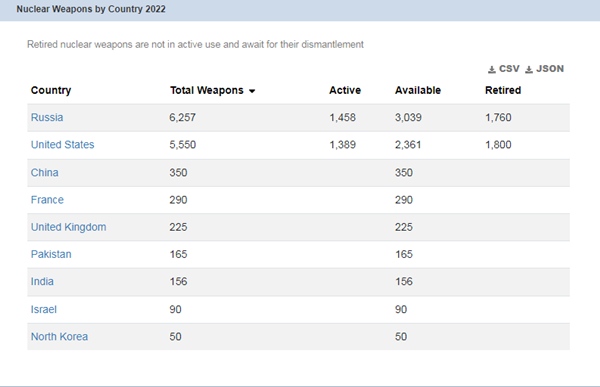
Task: Sort by the Country column header
Action: pyautogui.click(x=51, y=90)
